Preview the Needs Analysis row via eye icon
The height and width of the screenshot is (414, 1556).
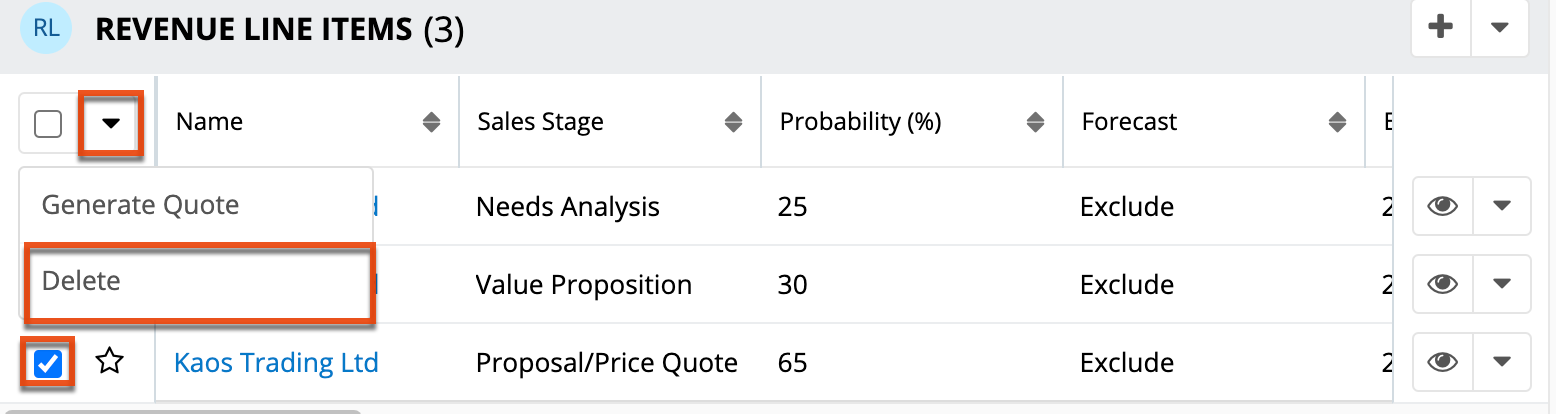(1442, 206)
